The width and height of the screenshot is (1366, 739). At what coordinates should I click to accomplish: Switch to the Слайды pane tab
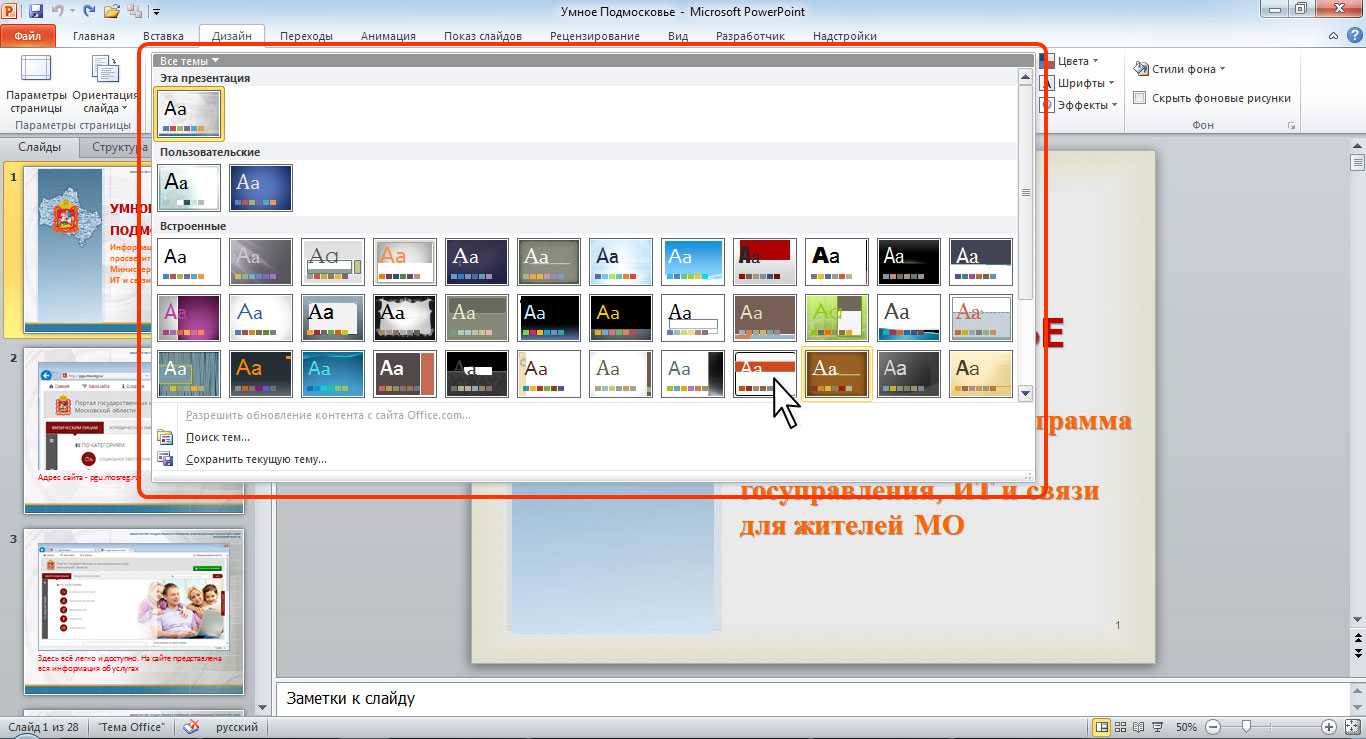coord(40,147)
